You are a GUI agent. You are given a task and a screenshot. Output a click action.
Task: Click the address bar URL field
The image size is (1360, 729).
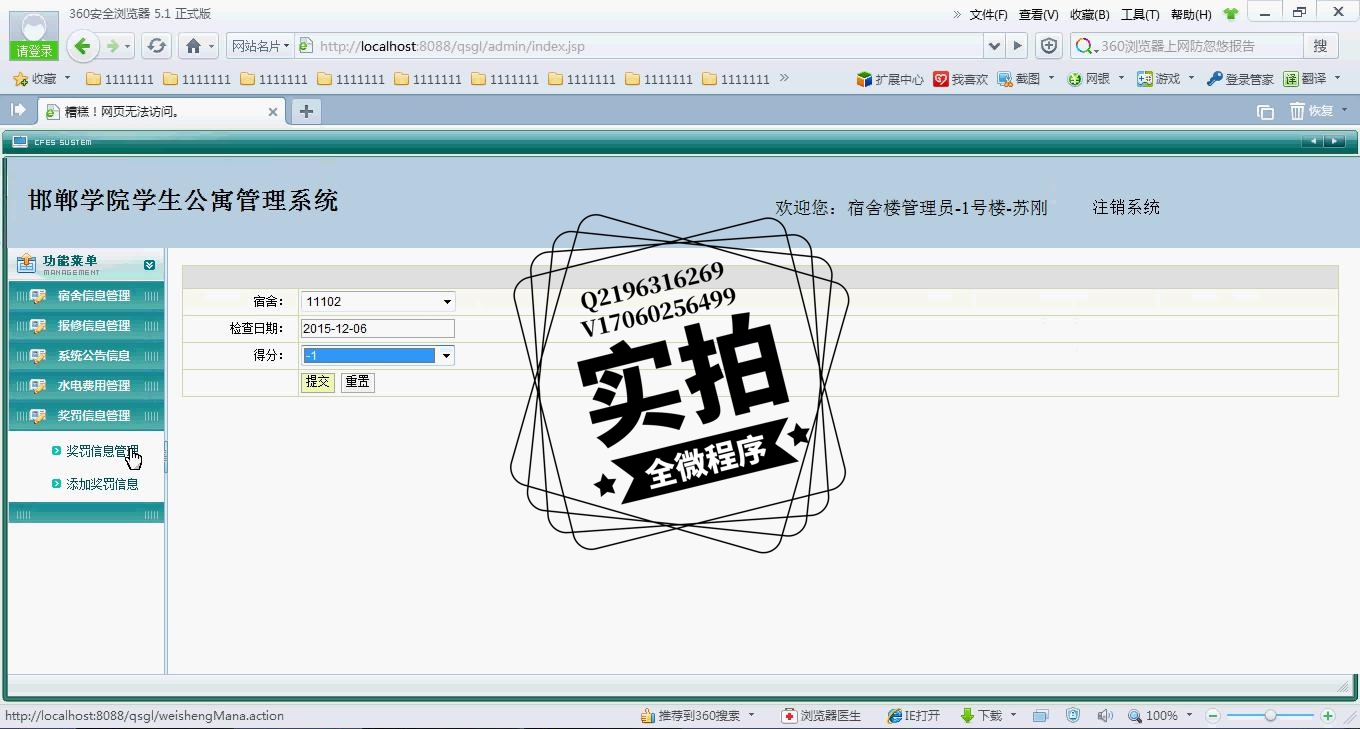point(640,46)
